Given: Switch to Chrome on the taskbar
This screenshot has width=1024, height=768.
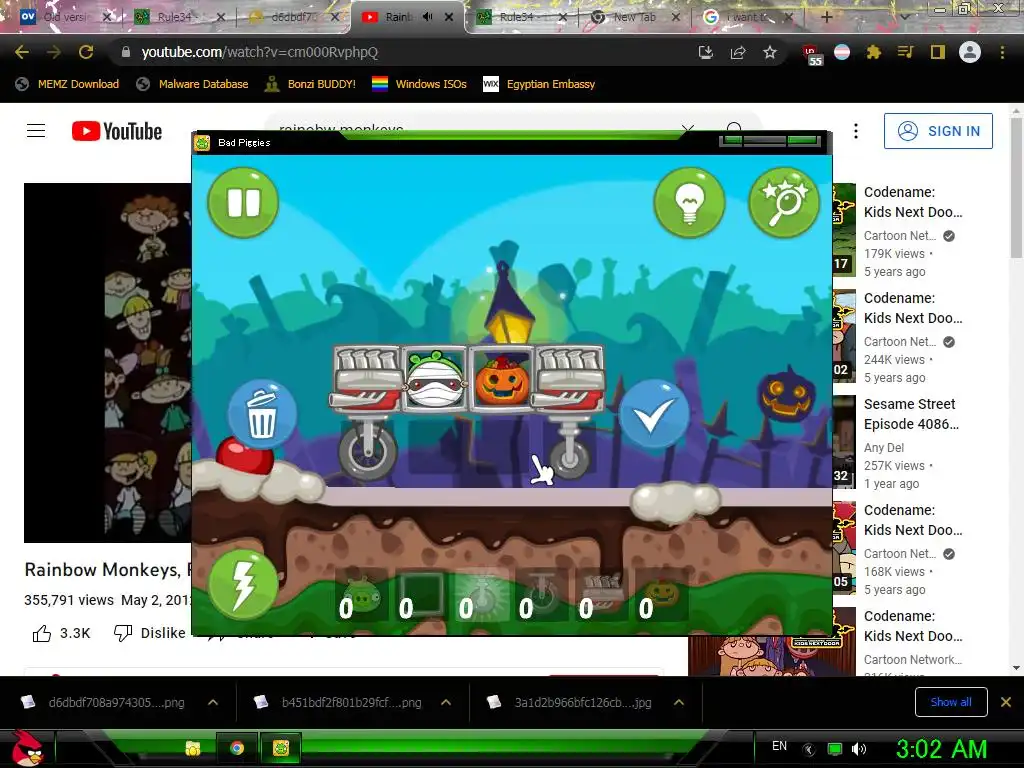Looking at the screenshot, I should [x=237, y=748].
